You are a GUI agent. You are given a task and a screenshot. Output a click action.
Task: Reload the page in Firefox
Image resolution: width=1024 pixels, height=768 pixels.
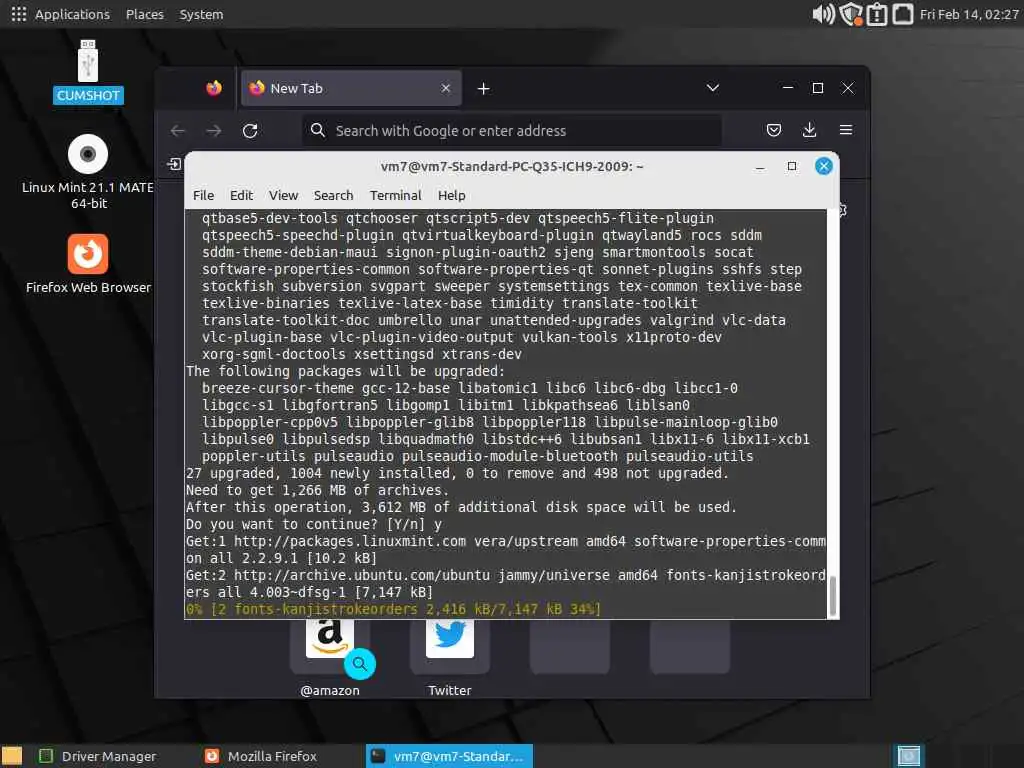pyautogui.click(x=250, y=131)
